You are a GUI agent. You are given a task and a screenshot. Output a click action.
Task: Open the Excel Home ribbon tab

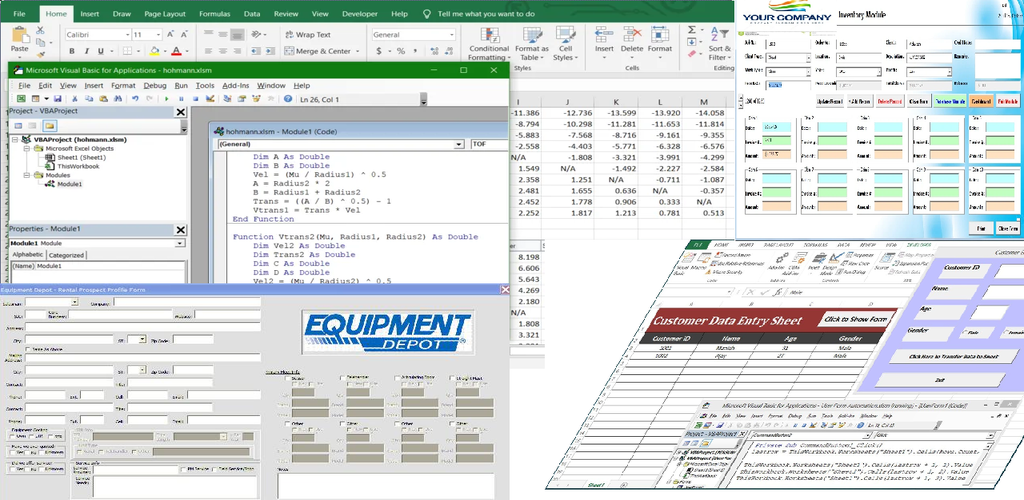(x=56, y=14)
